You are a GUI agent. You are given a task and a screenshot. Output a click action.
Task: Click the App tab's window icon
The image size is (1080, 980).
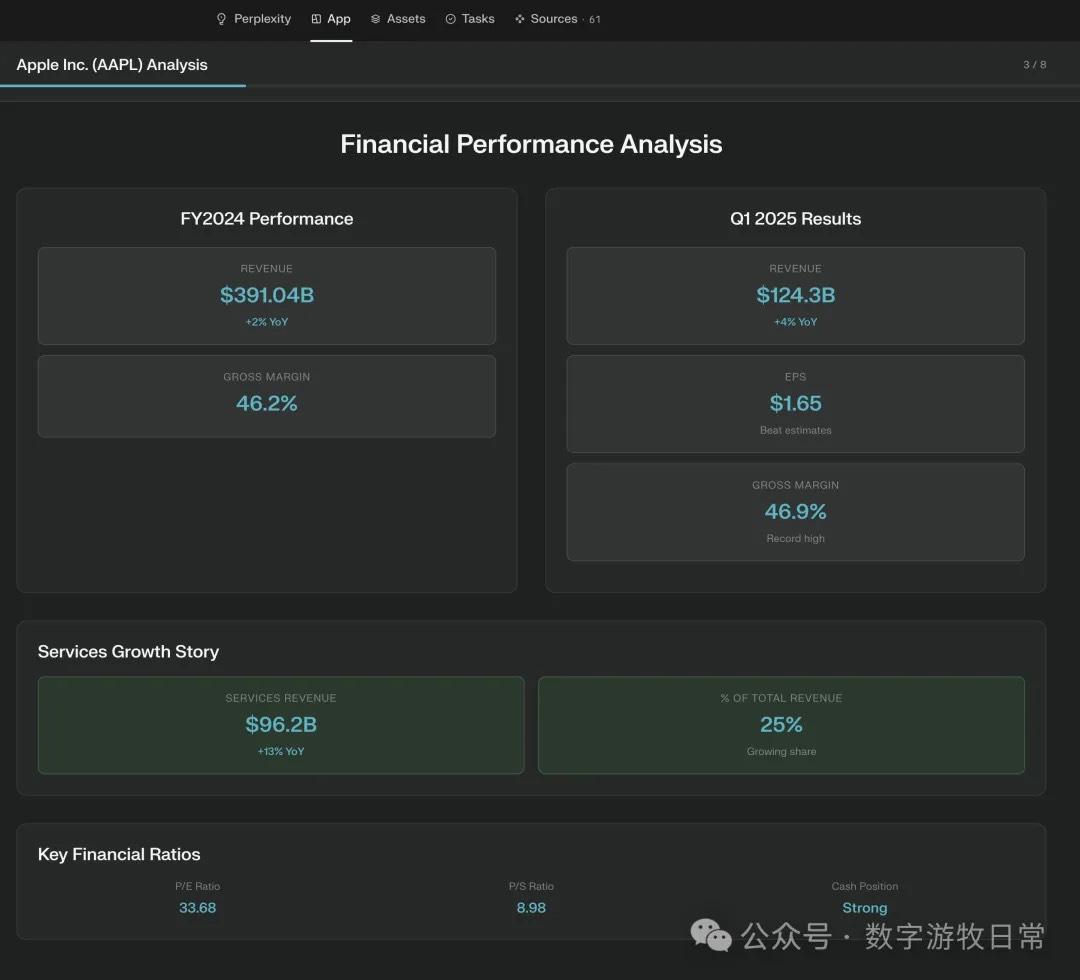[316, 19]
